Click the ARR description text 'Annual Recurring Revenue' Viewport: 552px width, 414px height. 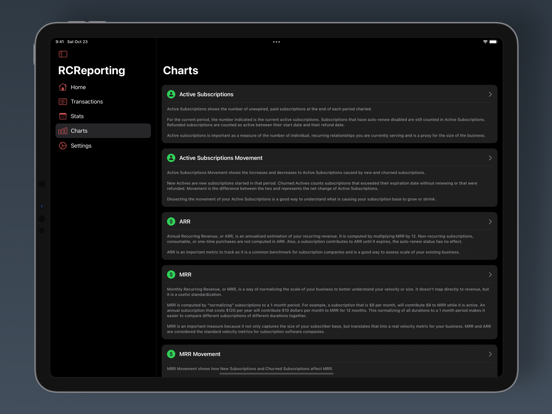click(x=194, y=236)
